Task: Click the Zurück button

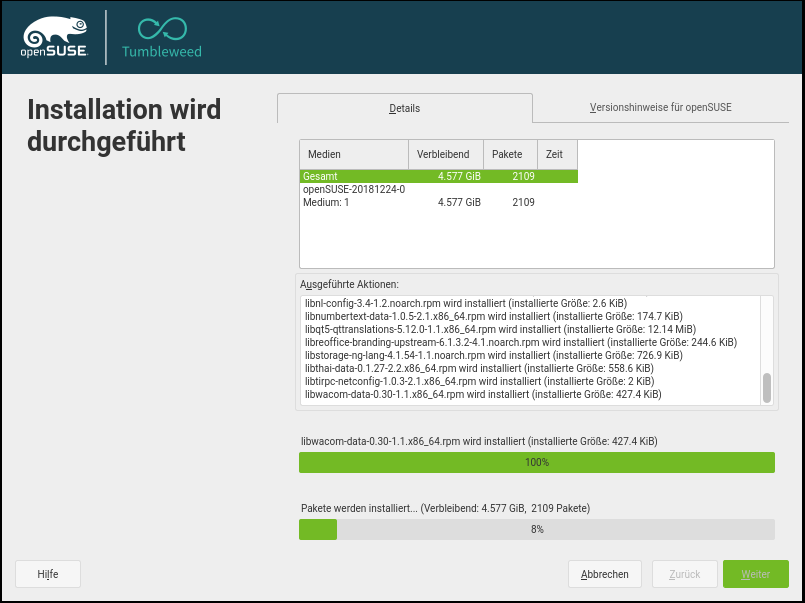Action: click(x=684, y=574)
